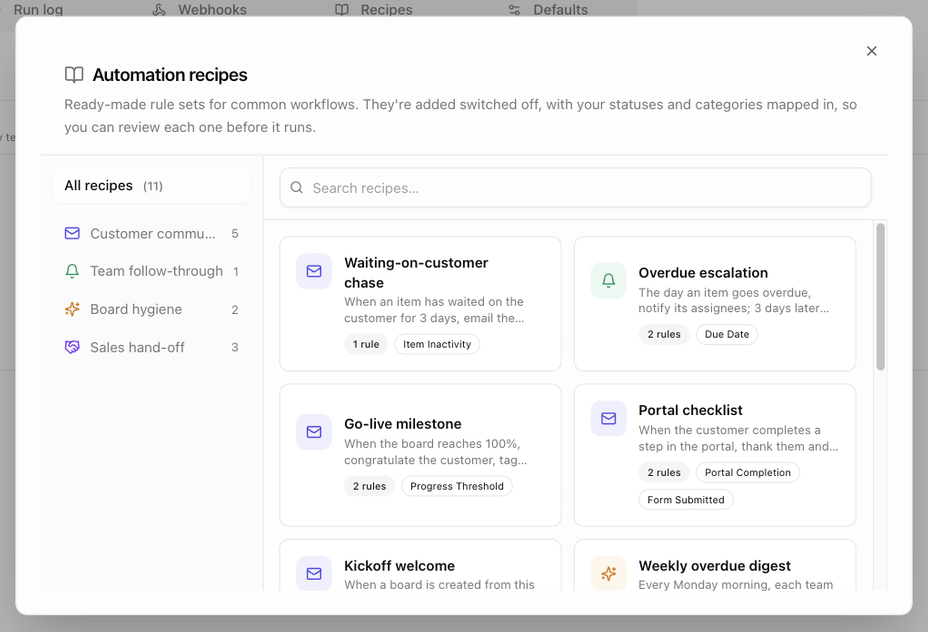Click 2 rules badge on Overdue escalation
This screenshot has height=632, width=928.
point(663,334)
